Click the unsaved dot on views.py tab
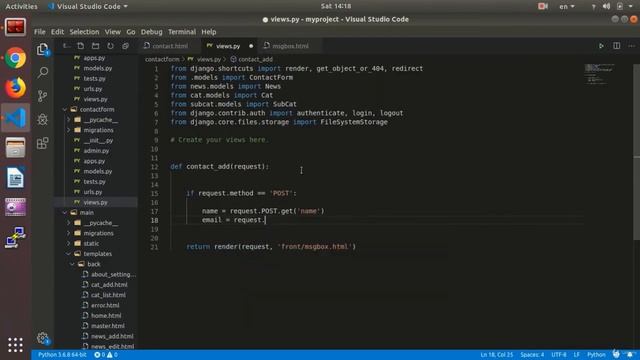The image size is (640, 360). (251, 46)
